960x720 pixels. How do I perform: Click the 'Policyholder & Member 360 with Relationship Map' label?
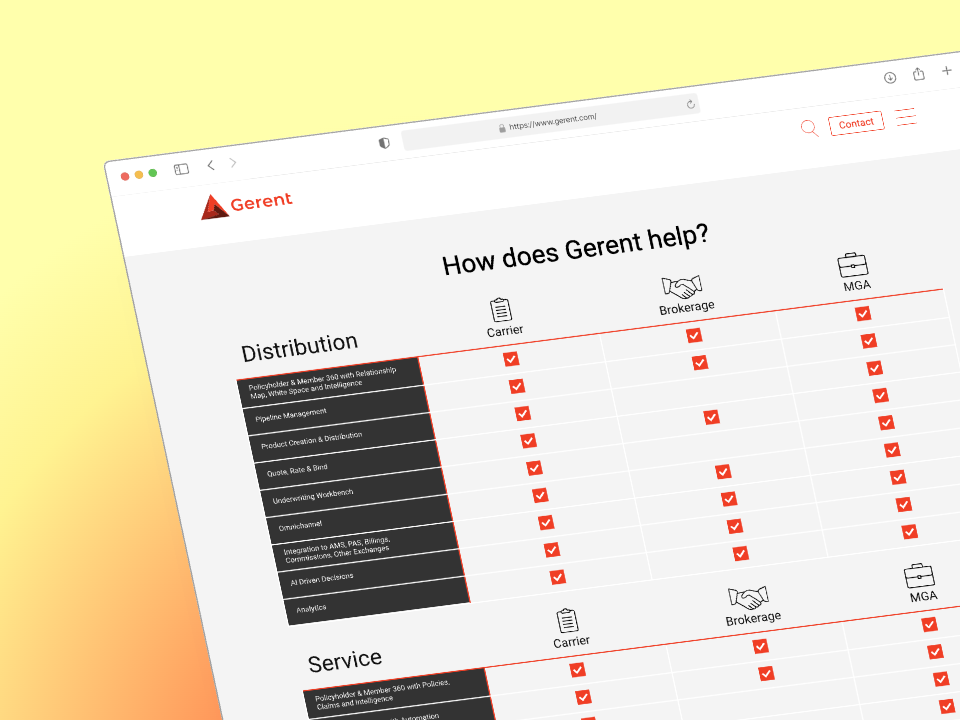coord(323,383)
